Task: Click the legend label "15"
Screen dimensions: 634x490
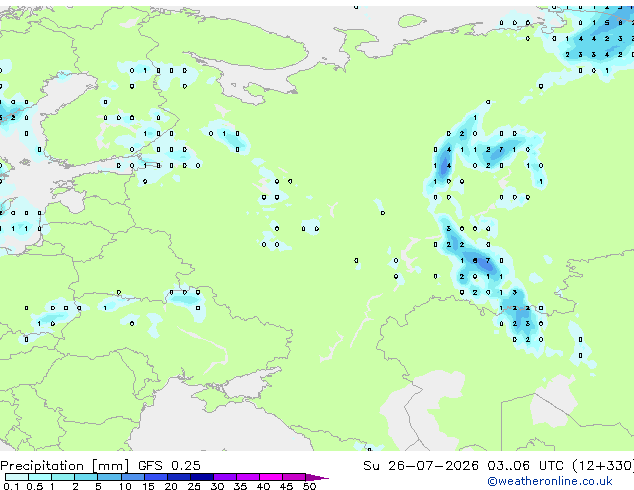Action: click(x=148, y=486)
